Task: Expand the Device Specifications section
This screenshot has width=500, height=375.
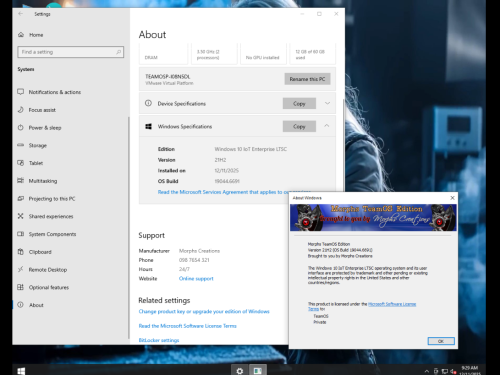Action: 327,103
